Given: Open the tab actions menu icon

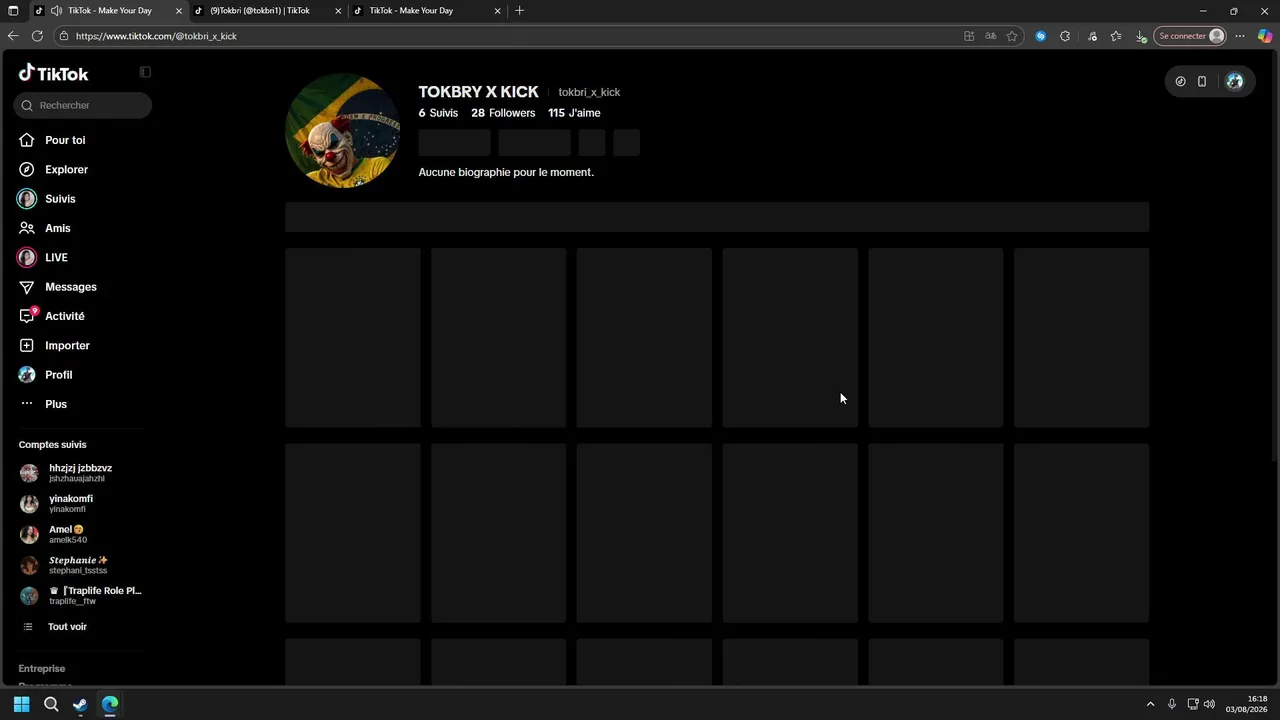Looking at the screenshot, I should (x=13, y=11).
